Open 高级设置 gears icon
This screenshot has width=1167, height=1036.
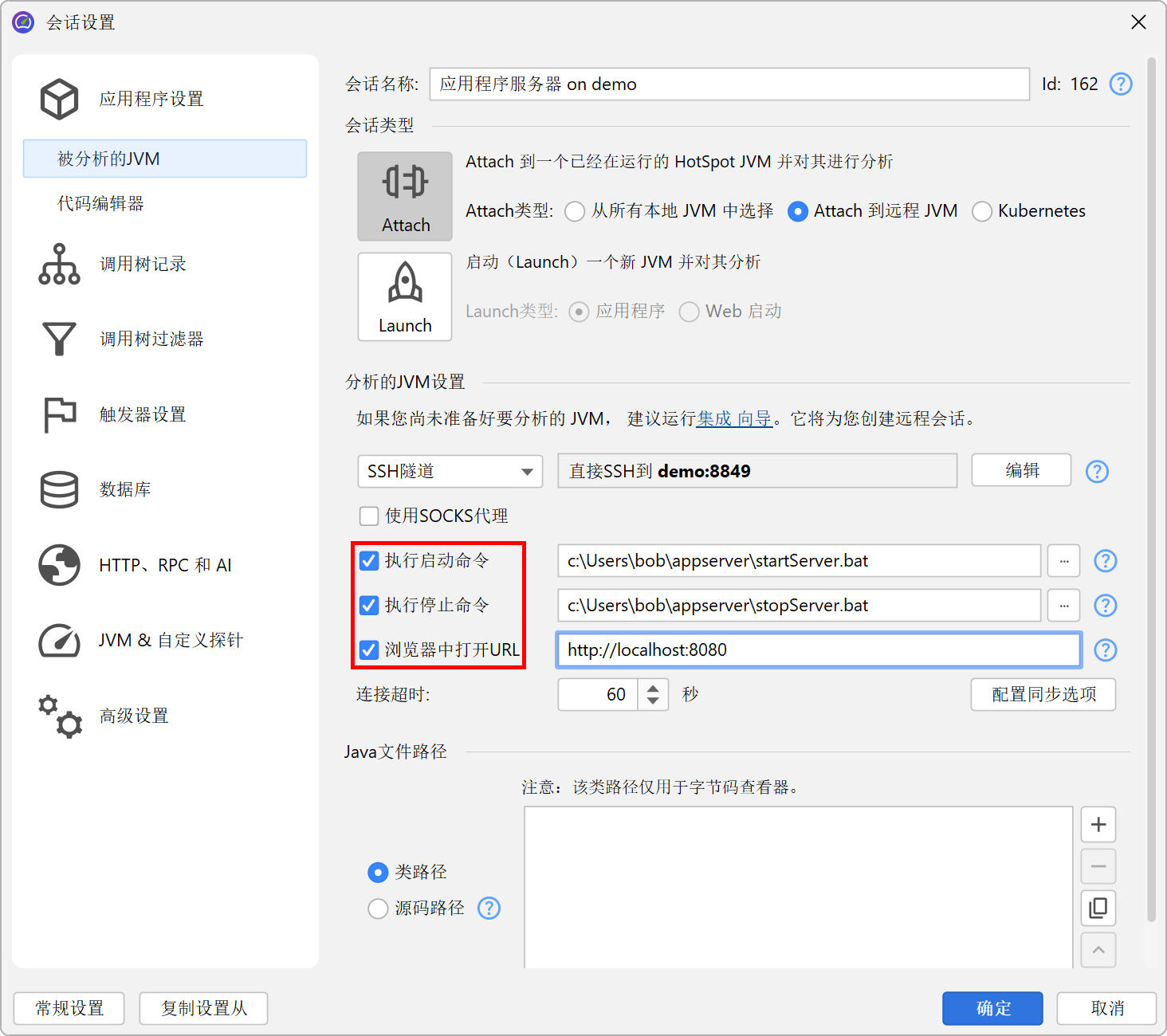pyautogui.click(x=59, y=716)
